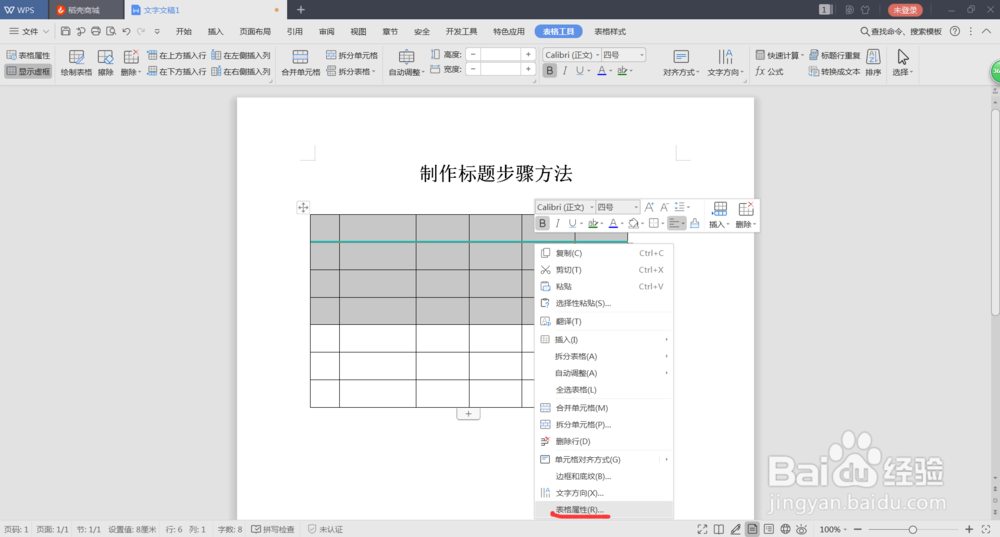Toggle Italic in the mini toolbar
The width and height of the screenshot is (1000, 537).
[557, 223]
